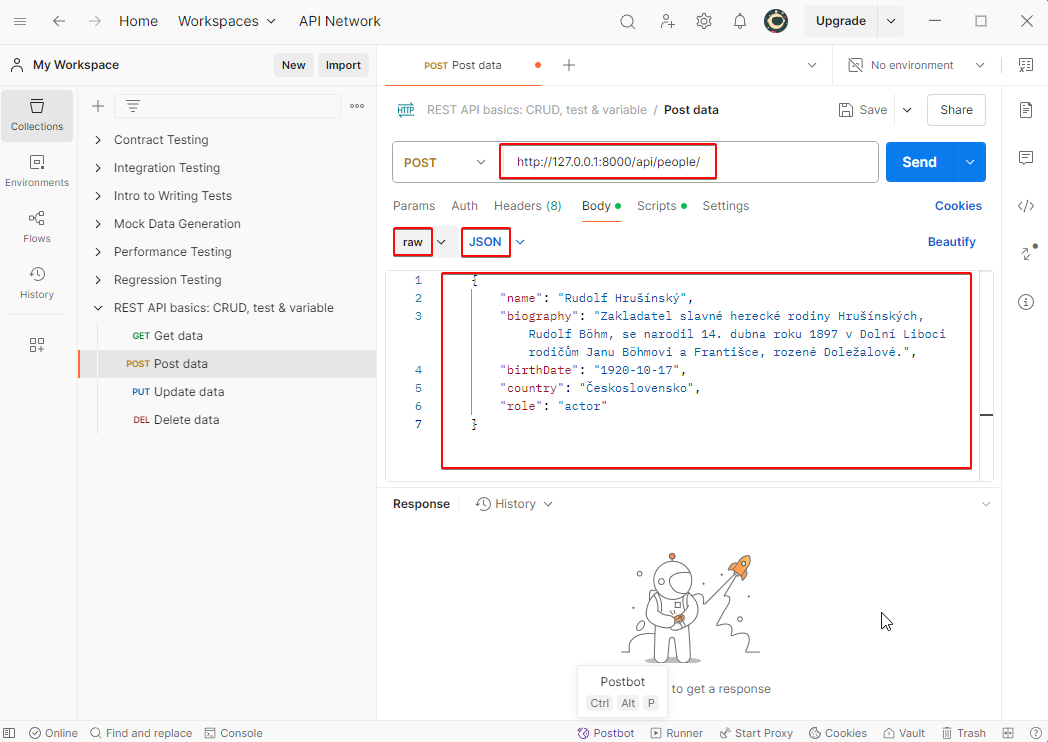
Task: Open a new request tab with plus
Action: pyautogui.click(x=569, y=65)
